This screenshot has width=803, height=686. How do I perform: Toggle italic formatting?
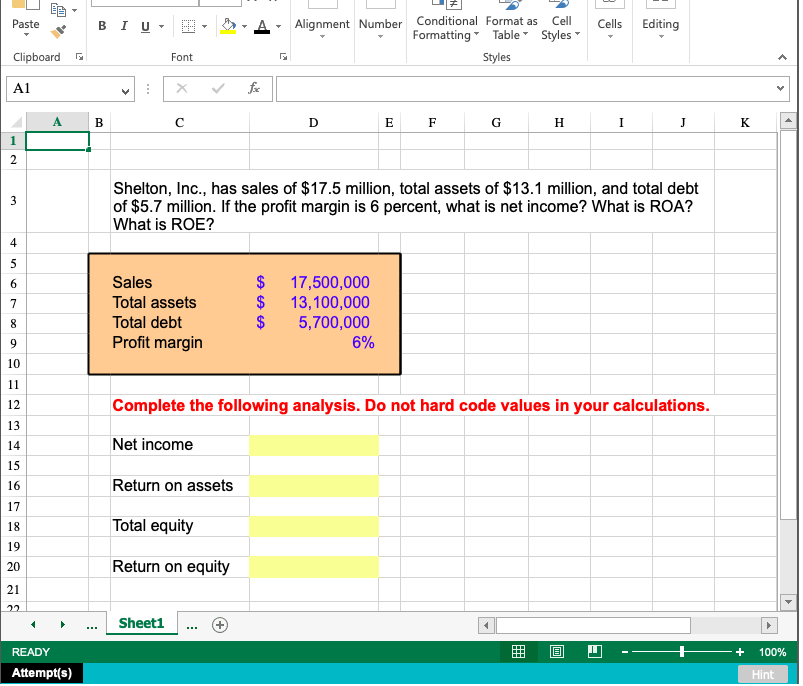click(123, 25)
